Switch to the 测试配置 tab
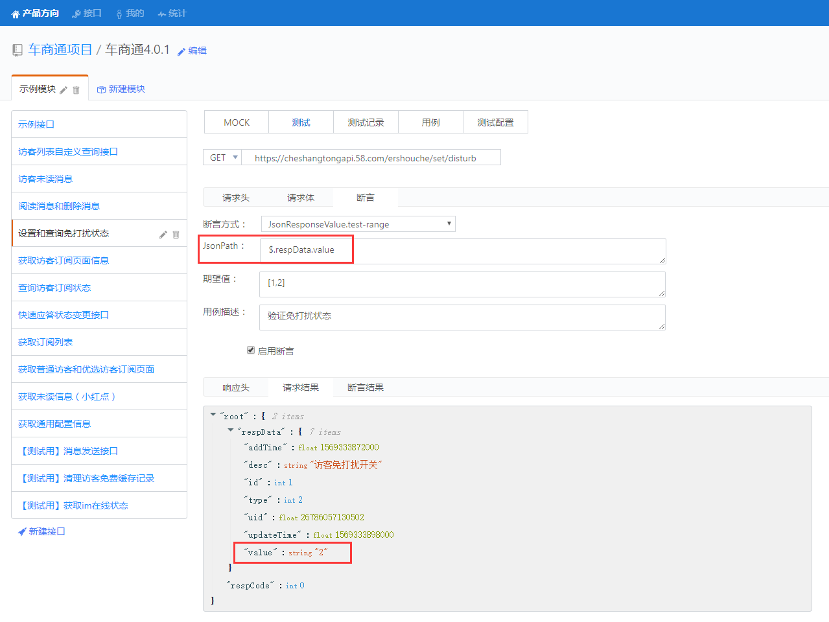The height and width of the screenshot is (622, 829). [x=495, y=123]
